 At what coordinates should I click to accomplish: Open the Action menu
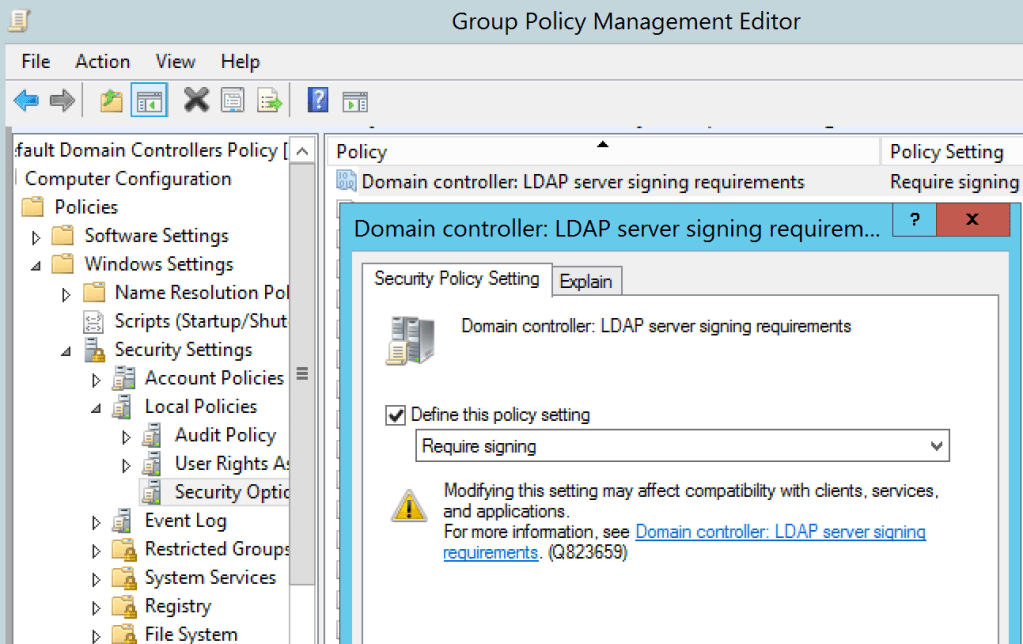coord(102,62)
